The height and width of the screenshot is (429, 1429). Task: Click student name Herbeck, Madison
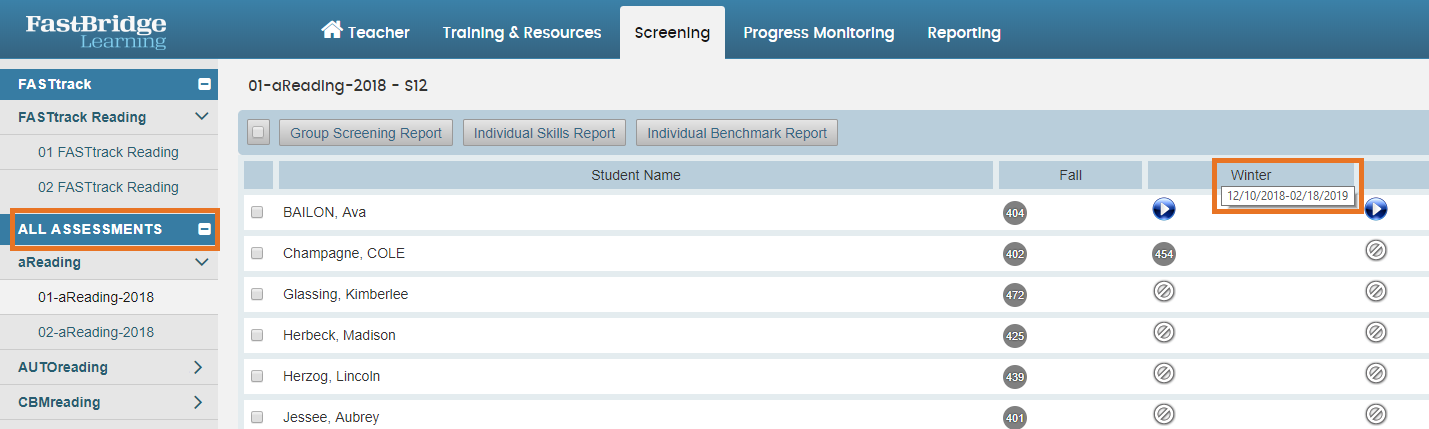tap(340, 335)
